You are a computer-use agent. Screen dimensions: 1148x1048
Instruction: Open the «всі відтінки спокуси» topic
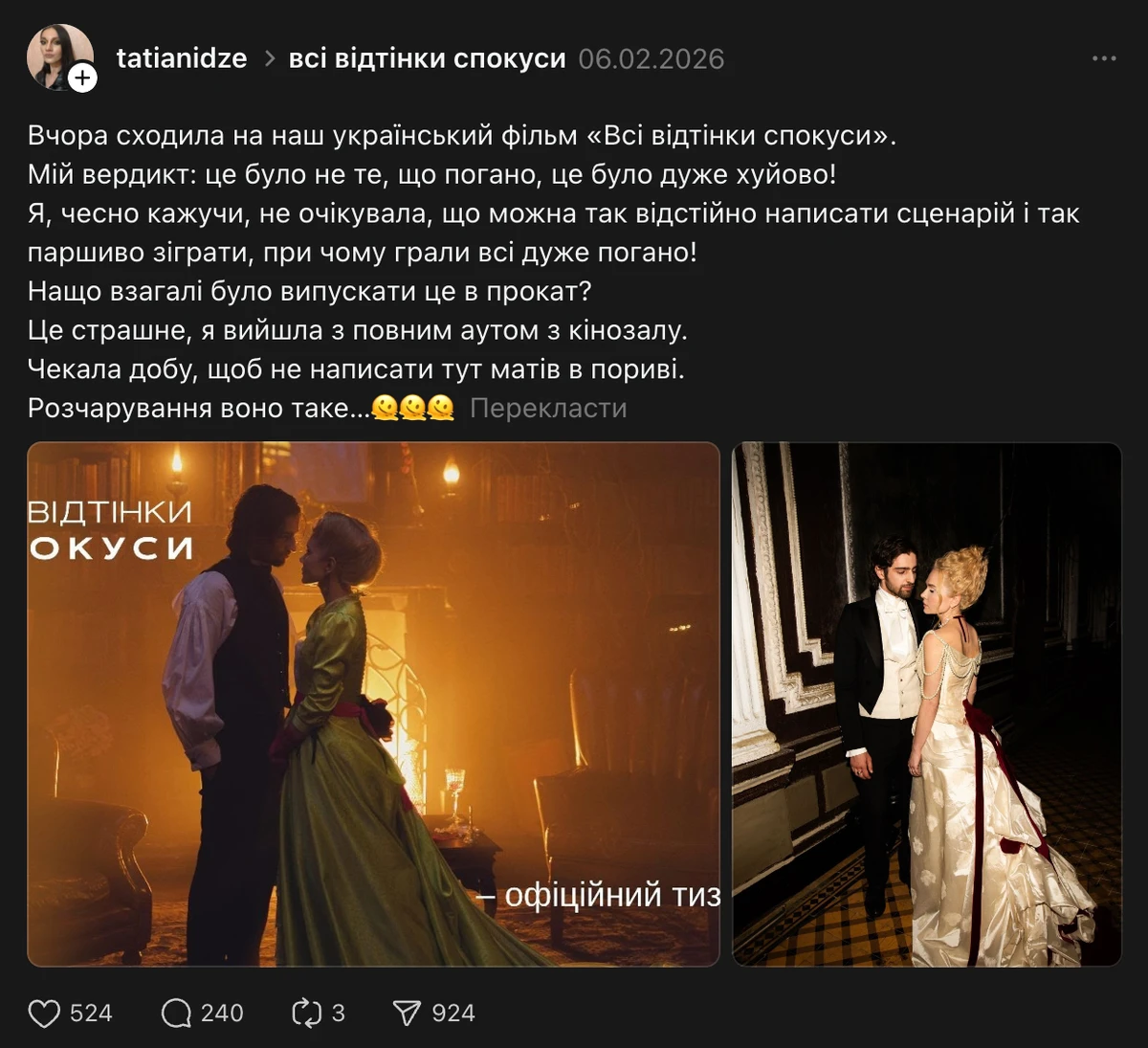(x=428, y=58)
